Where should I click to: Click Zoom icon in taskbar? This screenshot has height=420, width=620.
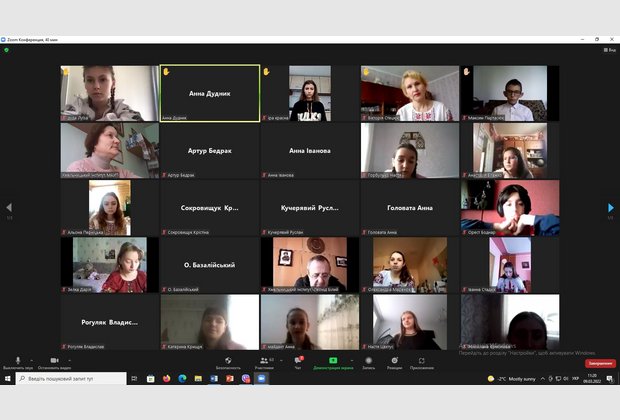tap(261, 378)
